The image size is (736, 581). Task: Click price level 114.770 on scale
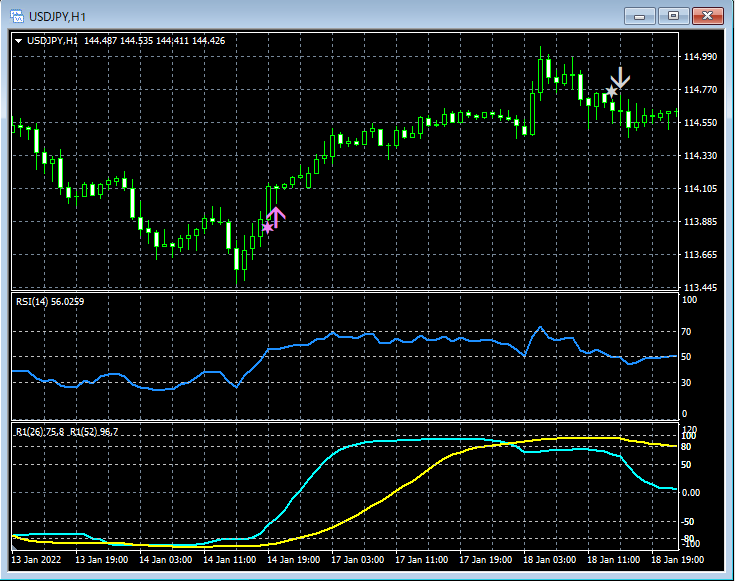(700, 90)
